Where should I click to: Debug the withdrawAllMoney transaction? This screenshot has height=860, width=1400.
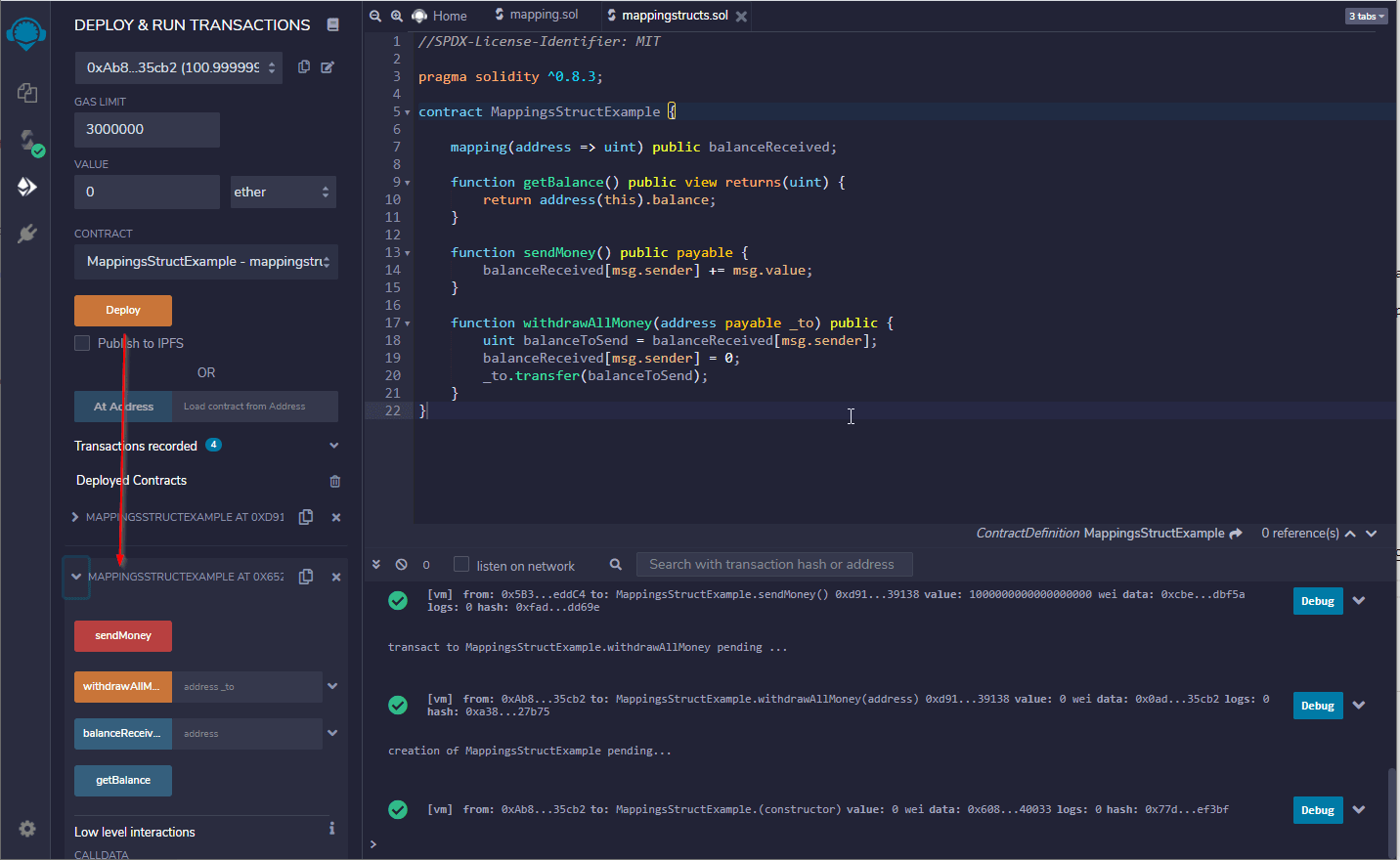coord(1318,706)
